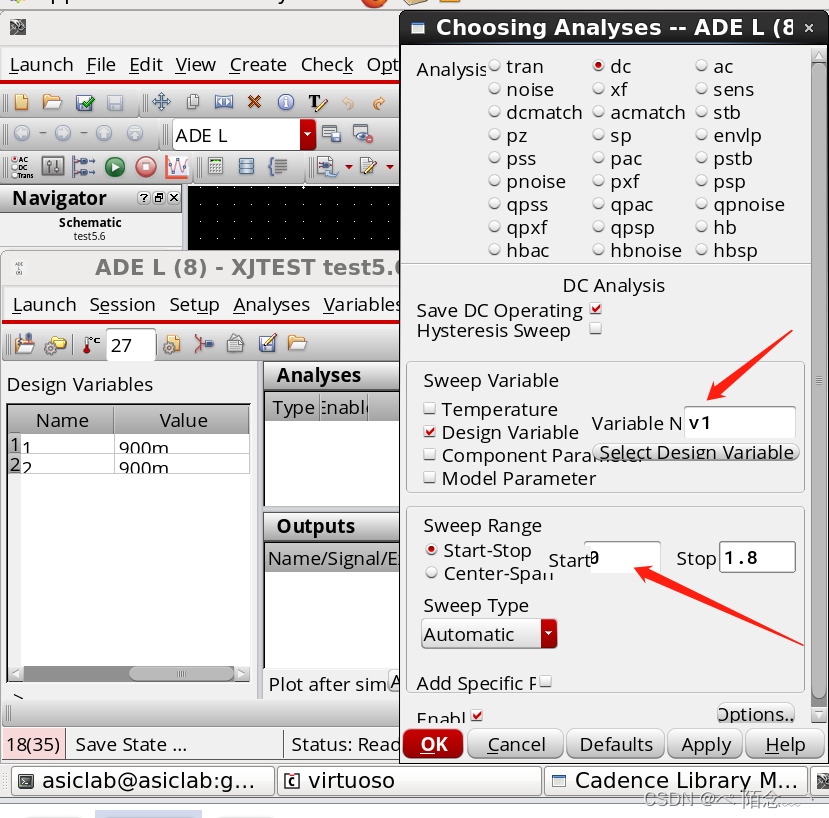Screen dimensions: 829x818
Task: Open the Sweep Type Automatic dropdown
Action: 489,633
